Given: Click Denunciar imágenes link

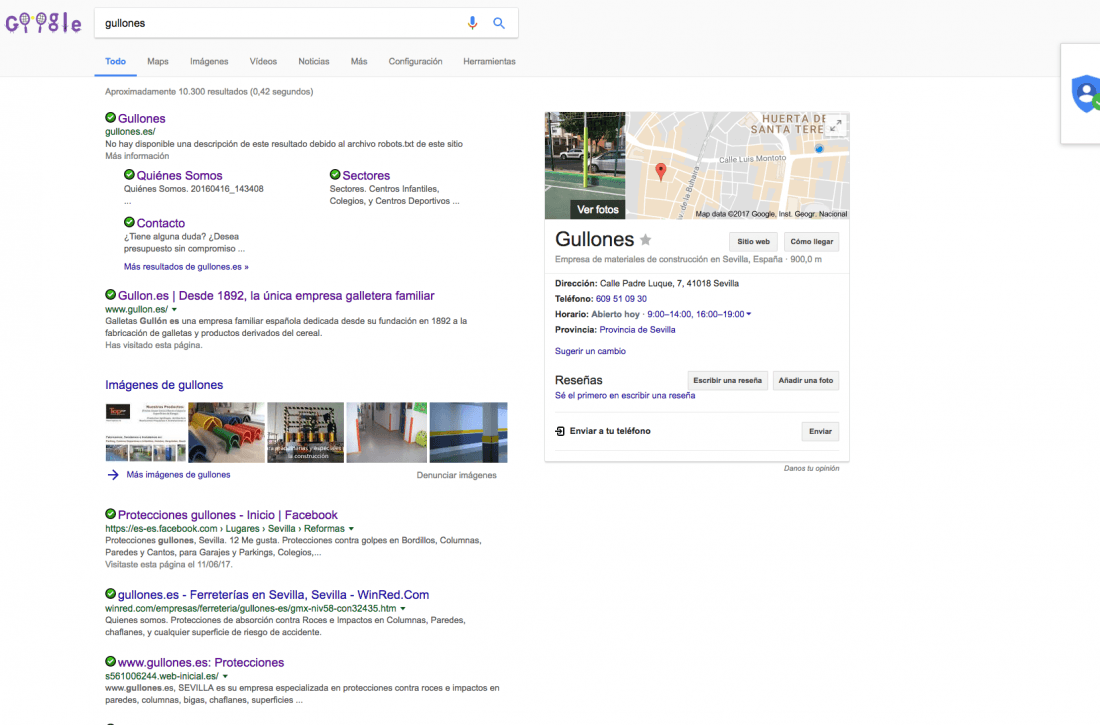Looking at the screenshot, I should coord(457,475).
